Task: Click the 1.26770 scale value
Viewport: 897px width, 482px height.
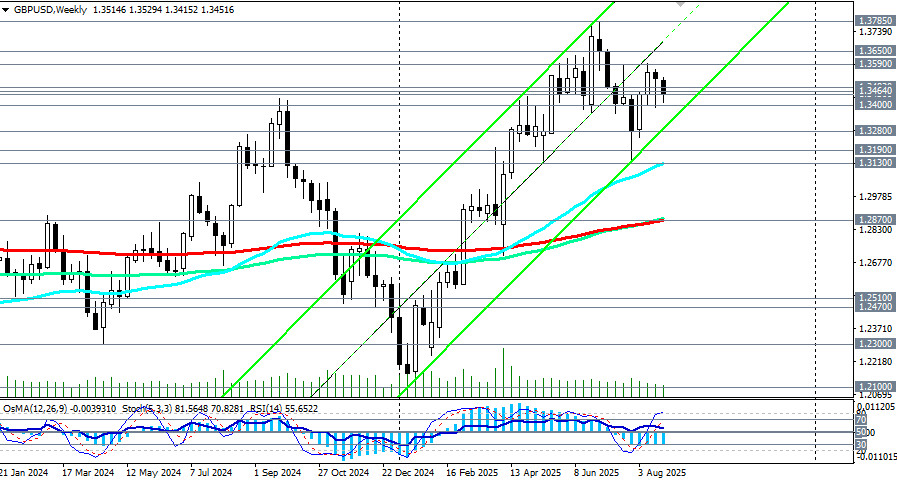Action: tap(875, 262)
